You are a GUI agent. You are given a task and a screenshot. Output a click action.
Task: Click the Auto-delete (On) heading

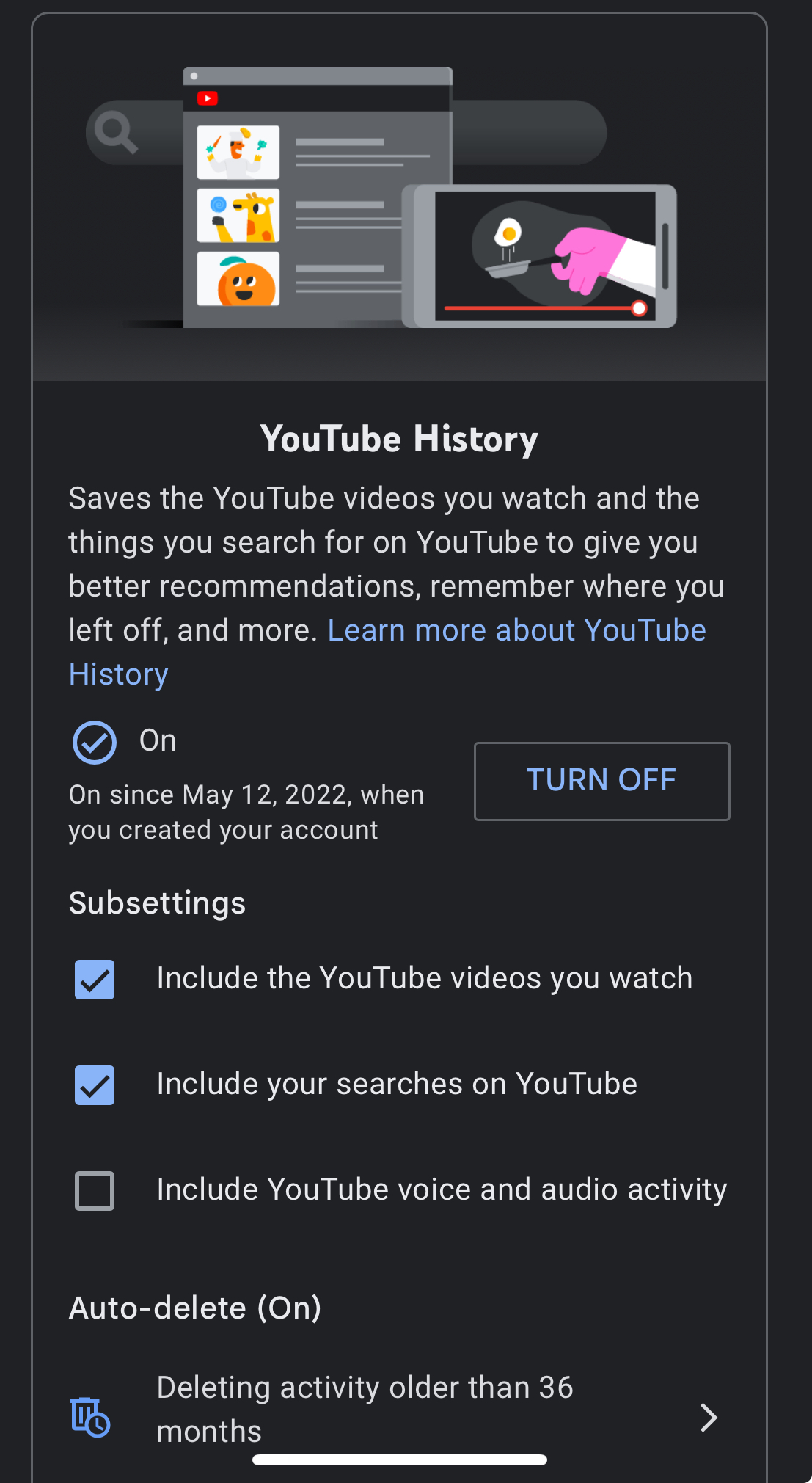tap(195, 1308)
